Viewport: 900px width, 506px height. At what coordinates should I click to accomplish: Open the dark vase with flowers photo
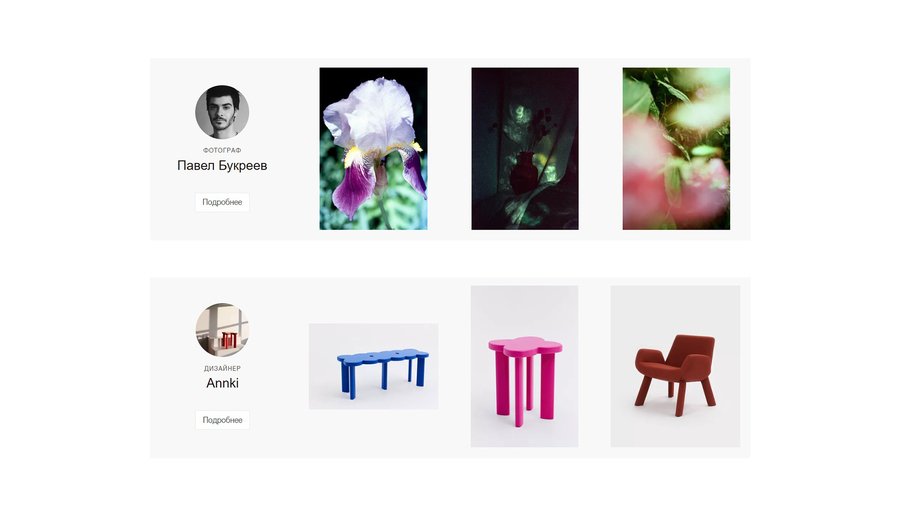pos(525,149)
